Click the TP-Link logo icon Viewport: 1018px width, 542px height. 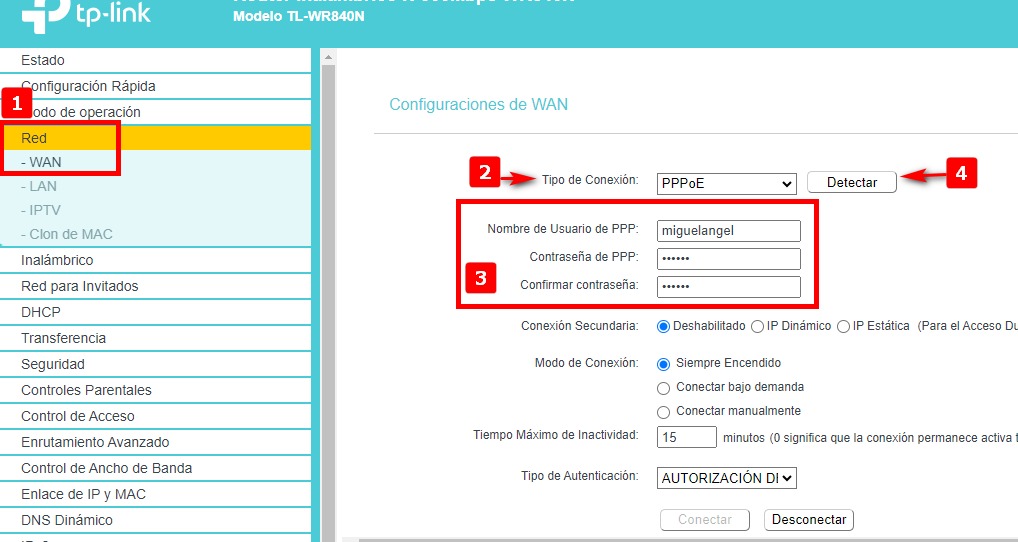pos(44,12)
